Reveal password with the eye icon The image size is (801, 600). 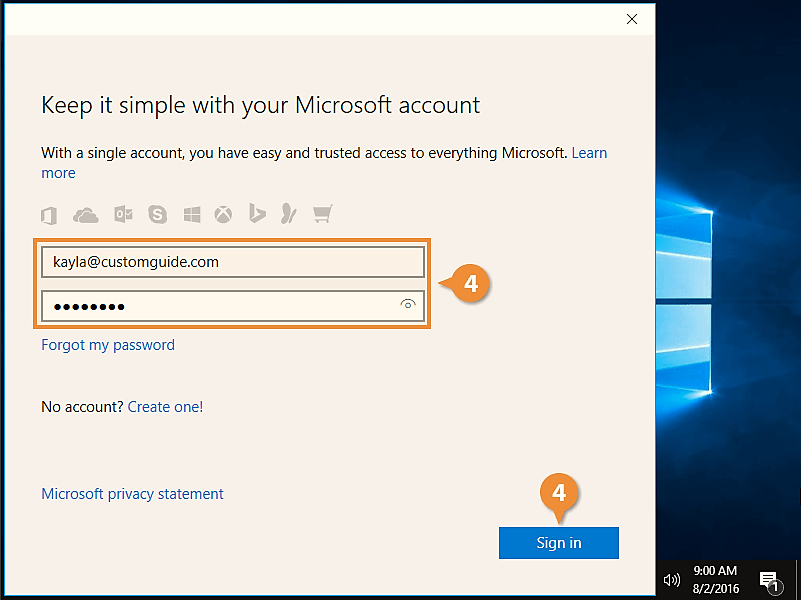(407, 305)
